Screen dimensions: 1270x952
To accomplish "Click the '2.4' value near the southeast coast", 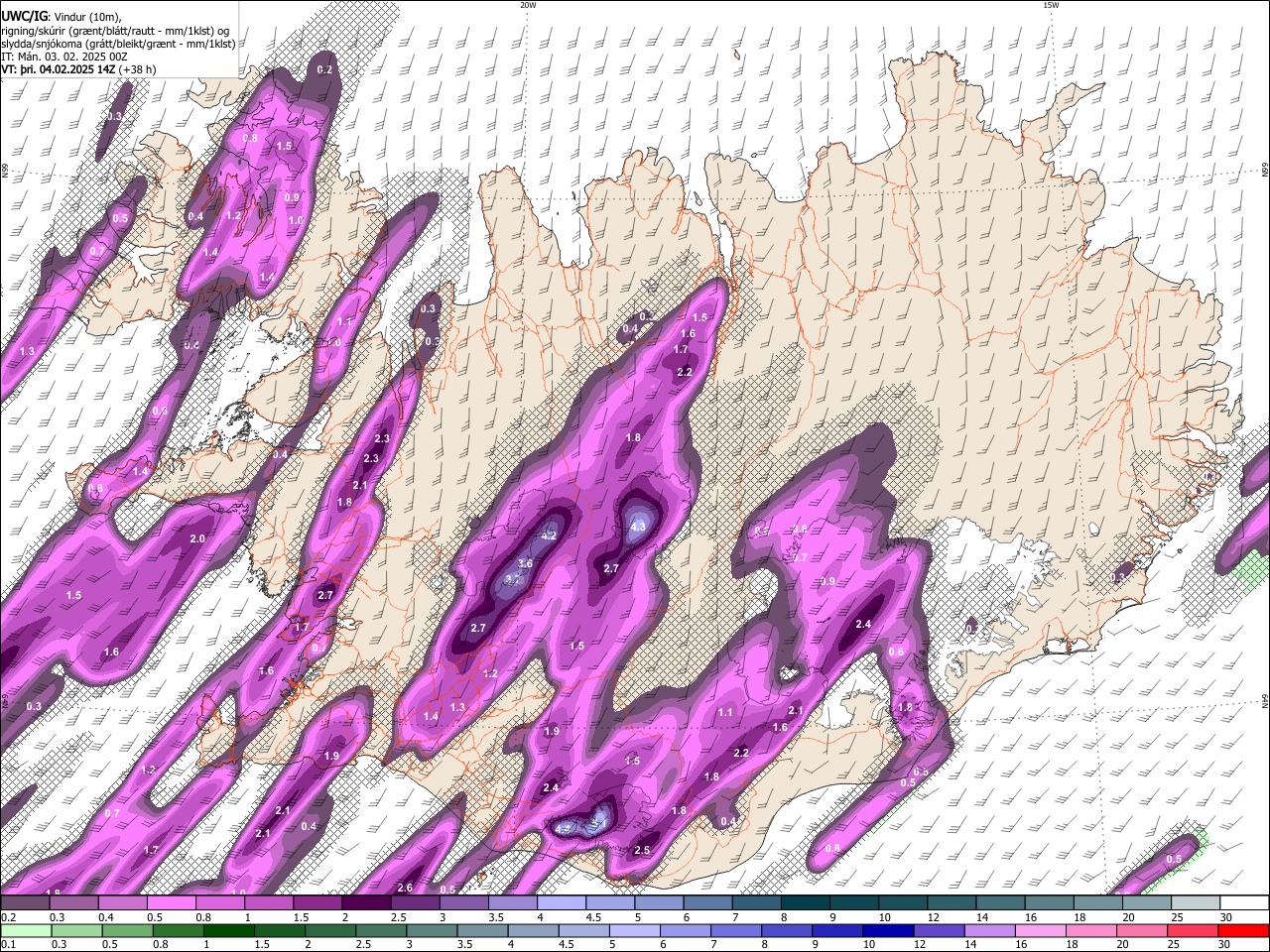I will pos(863,624).
